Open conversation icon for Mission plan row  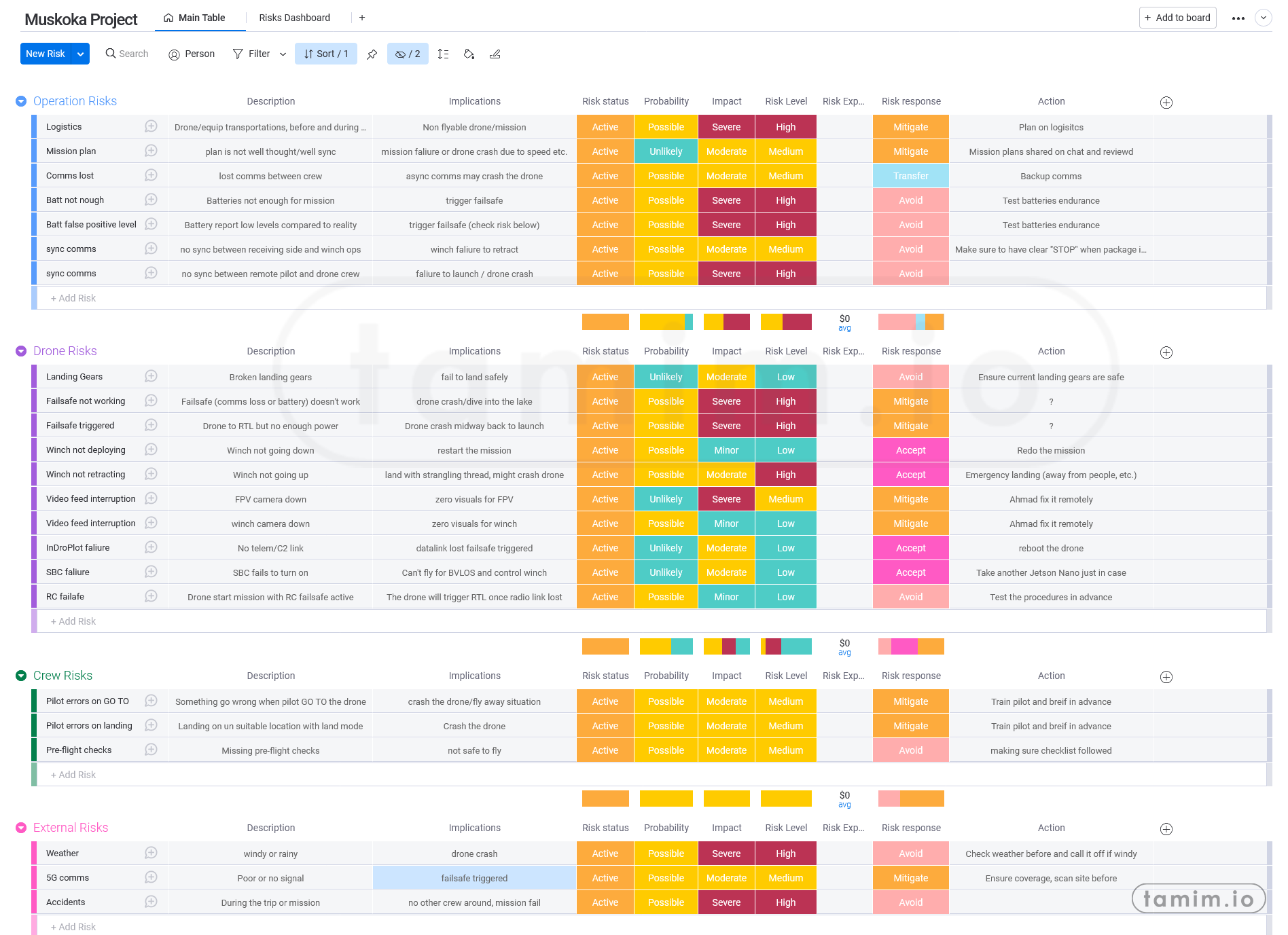(x=151, y=151)
